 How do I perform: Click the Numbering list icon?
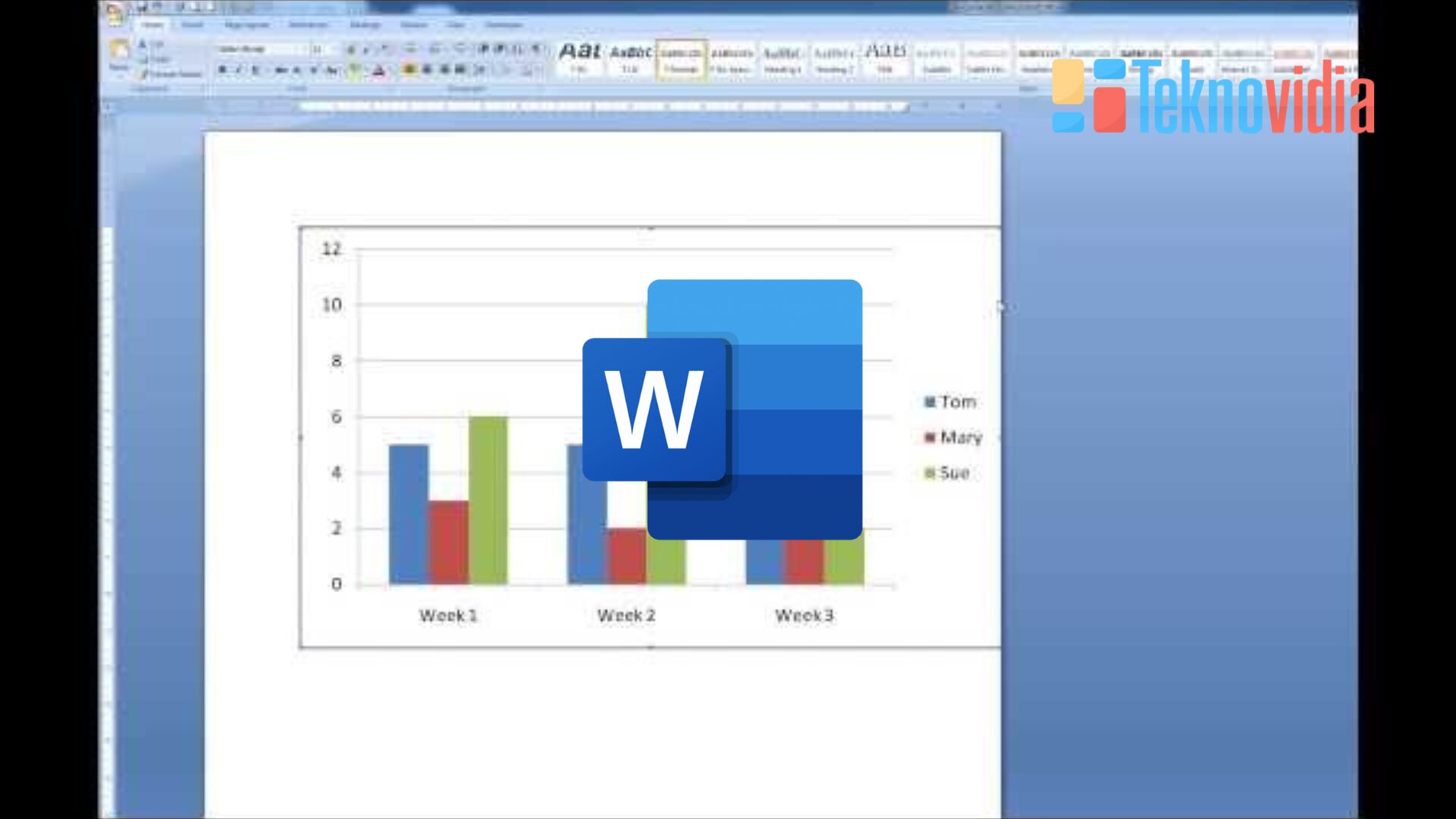[435, 49]
